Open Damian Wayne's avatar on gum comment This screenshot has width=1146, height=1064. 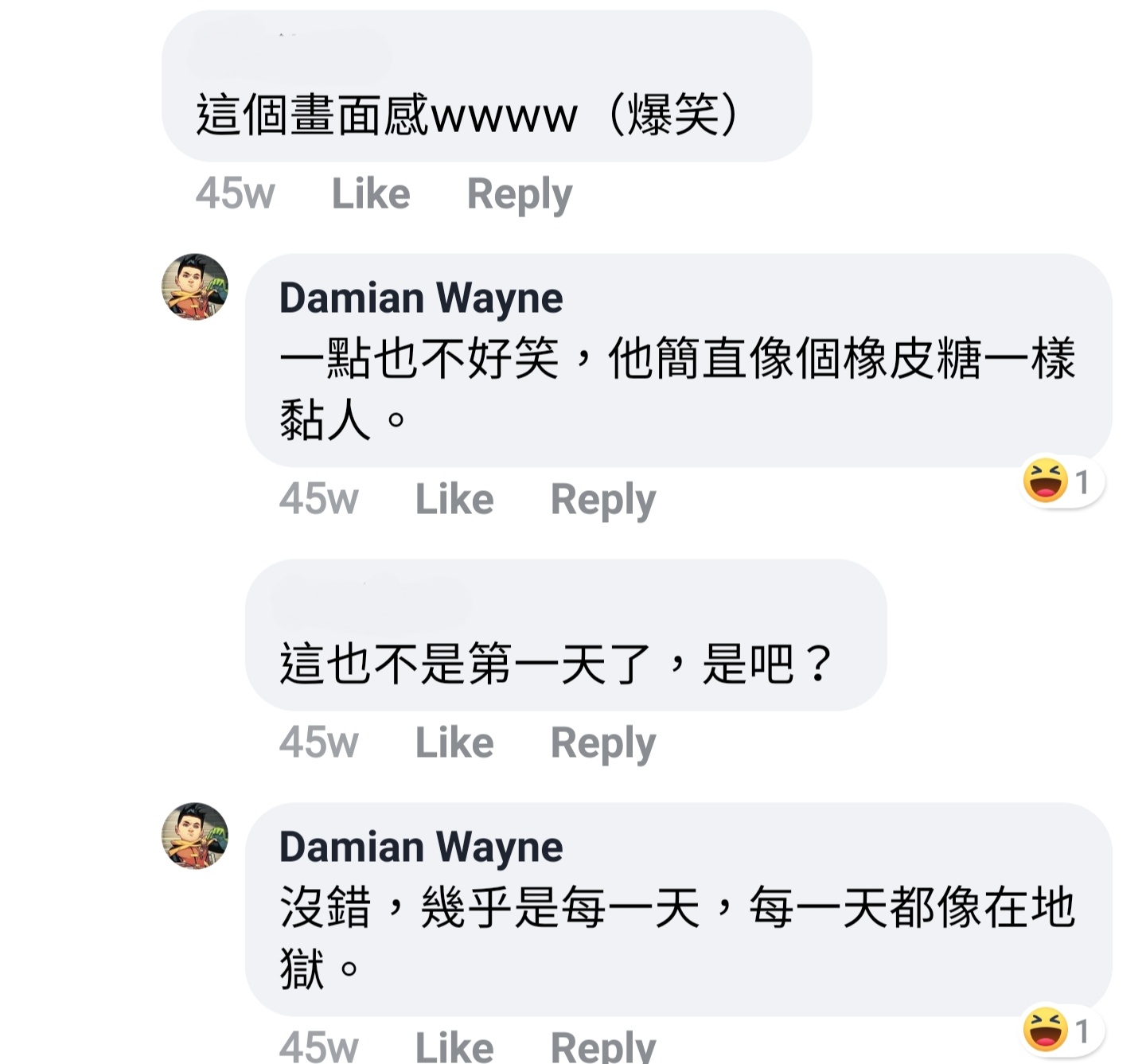coord(195,287)
